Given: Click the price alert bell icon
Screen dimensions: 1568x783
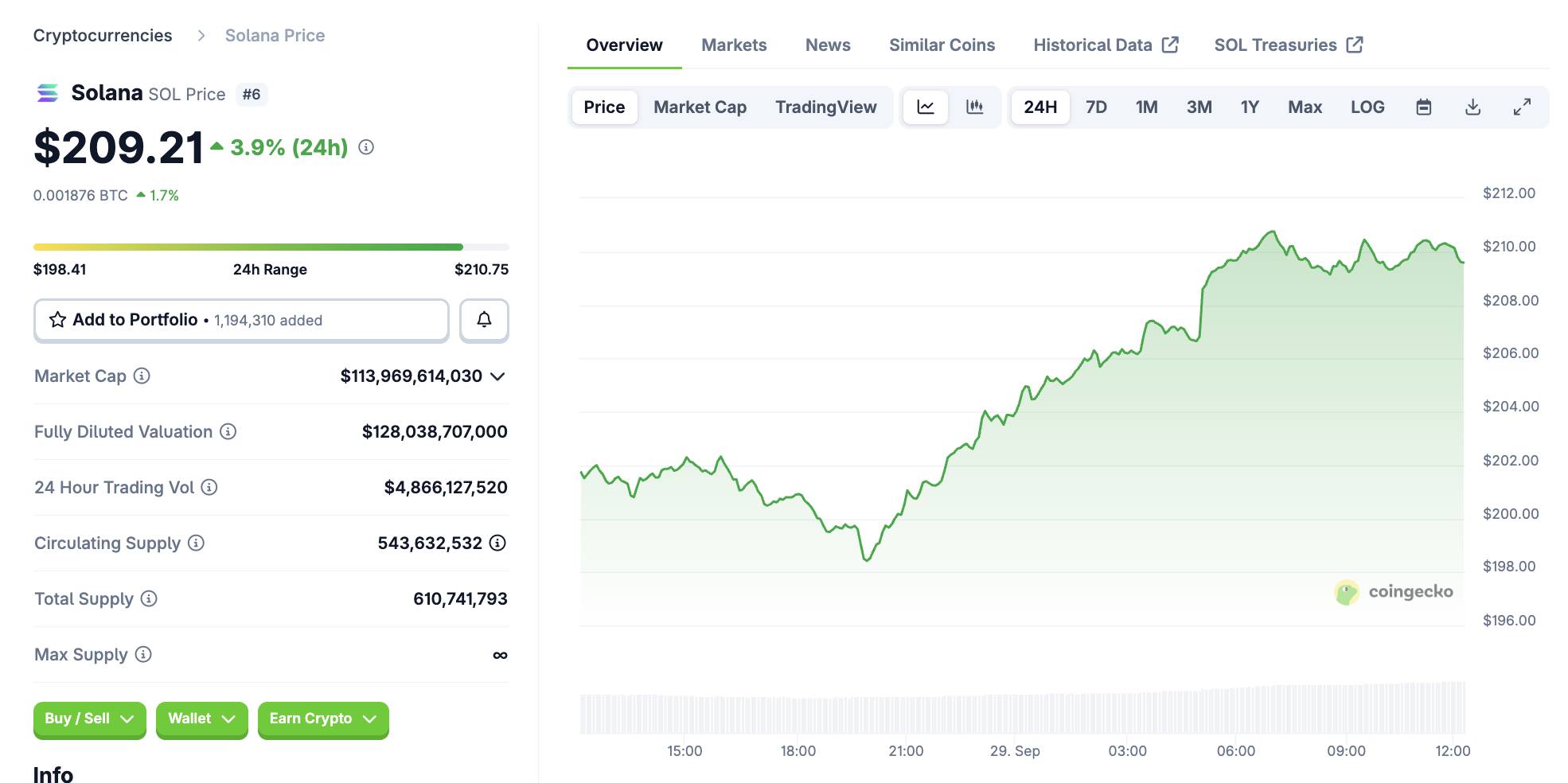Looking at the screenshot, I should [x=484, y=320].
